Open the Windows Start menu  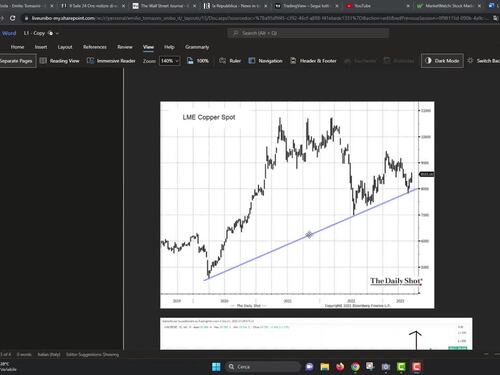pos(216,367)
